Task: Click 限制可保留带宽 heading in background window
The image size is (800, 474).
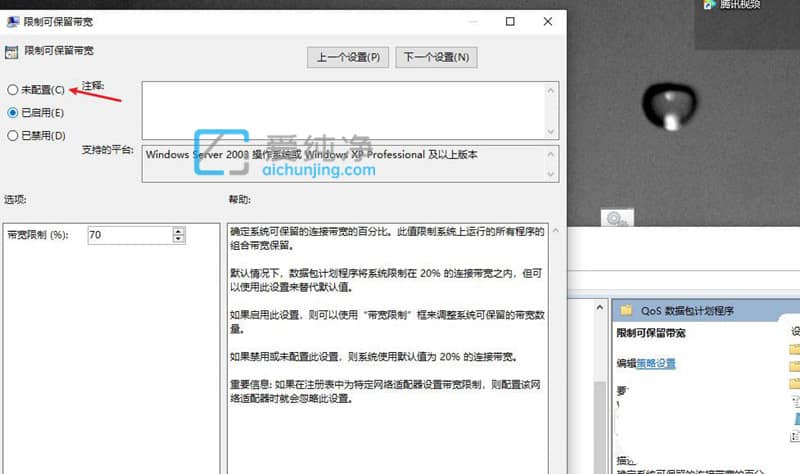Action: [651, 333]
